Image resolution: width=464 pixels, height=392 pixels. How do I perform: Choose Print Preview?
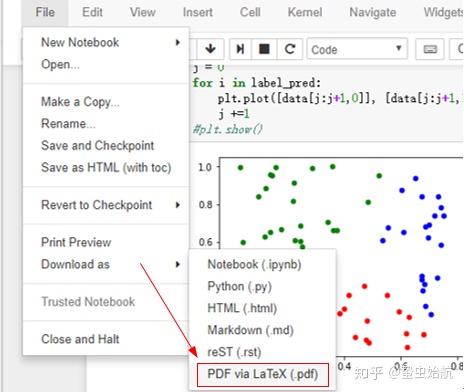tap(106, 242)
